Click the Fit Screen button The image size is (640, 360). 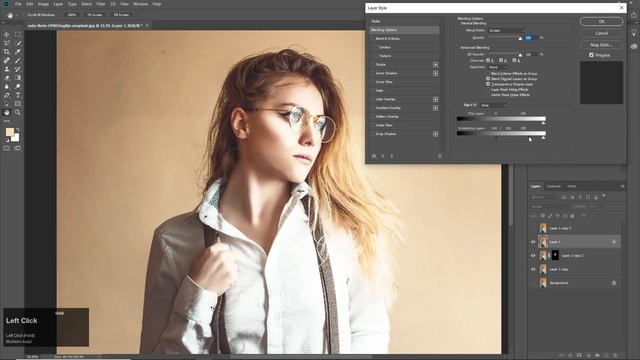tap(95, 15)
